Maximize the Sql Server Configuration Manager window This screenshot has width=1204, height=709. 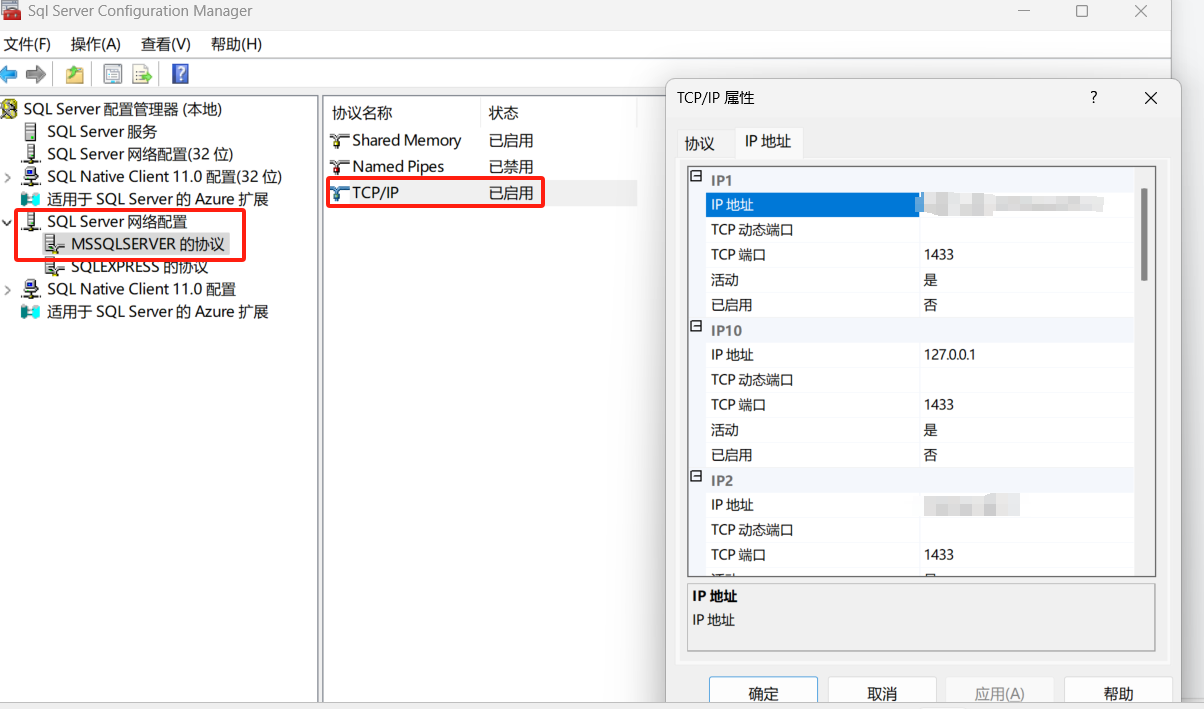(1082, 11)
